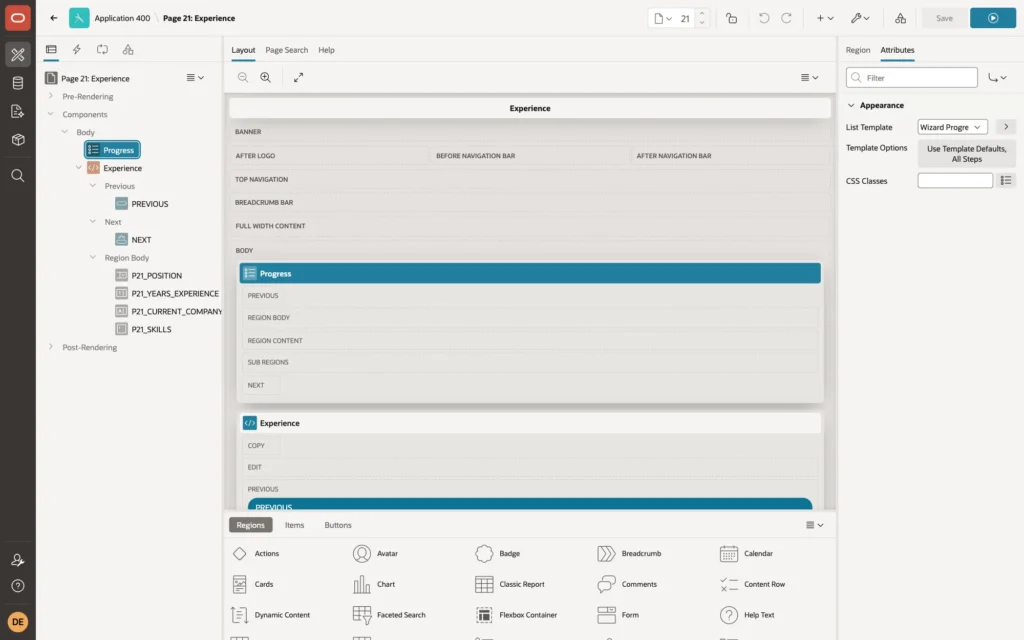Run the page with play button
The height and width of the screenshot is (640, 1024).
point(993,18)
